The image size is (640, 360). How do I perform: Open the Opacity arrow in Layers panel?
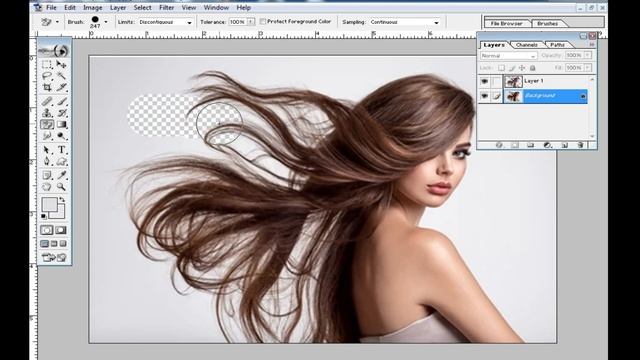pyautogui.click(x=587, y=55)
